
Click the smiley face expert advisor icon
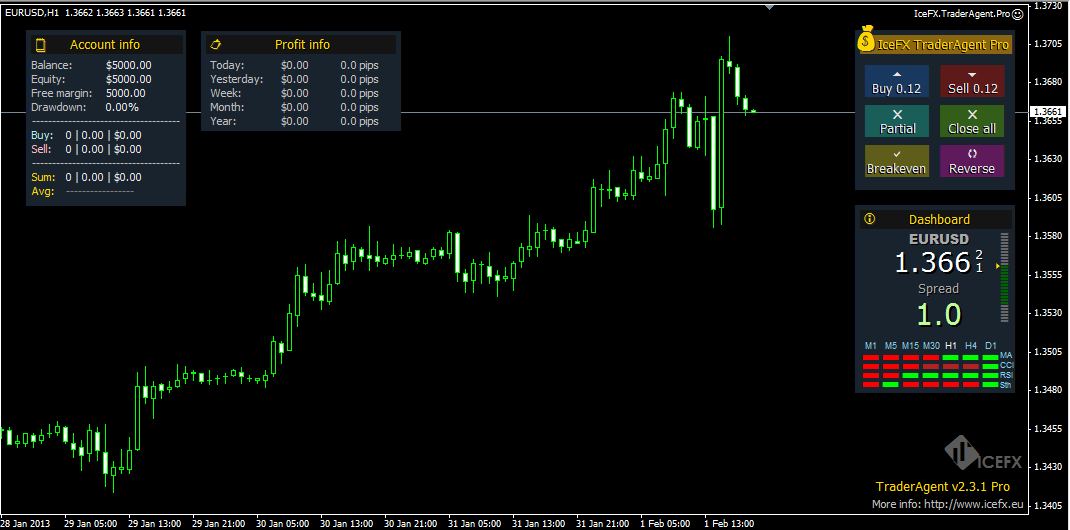pos(1017,13)
